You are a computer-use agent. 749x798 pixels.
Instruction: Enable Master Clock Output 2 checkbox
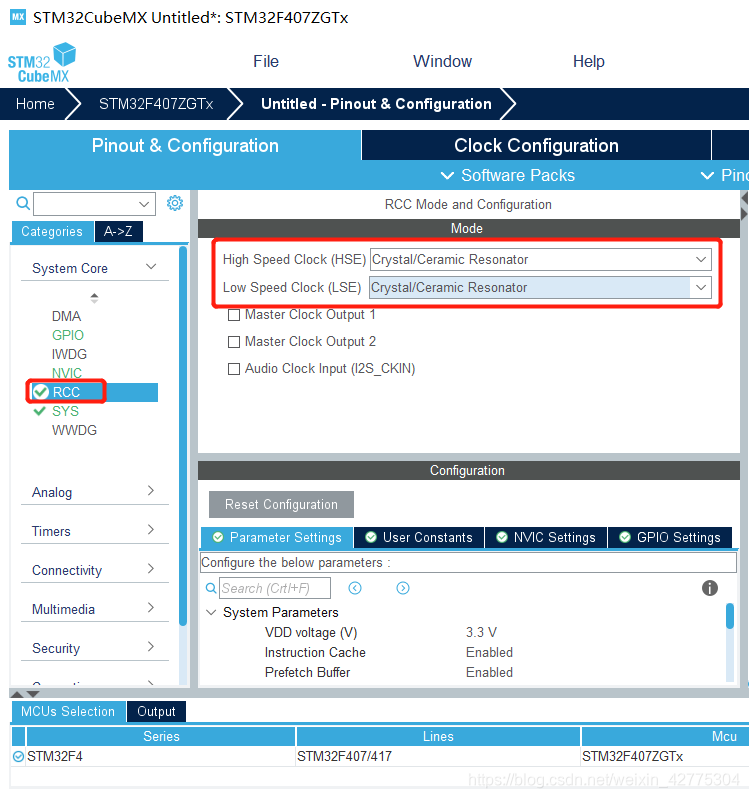pyautogui.click(x=234, y=342)
